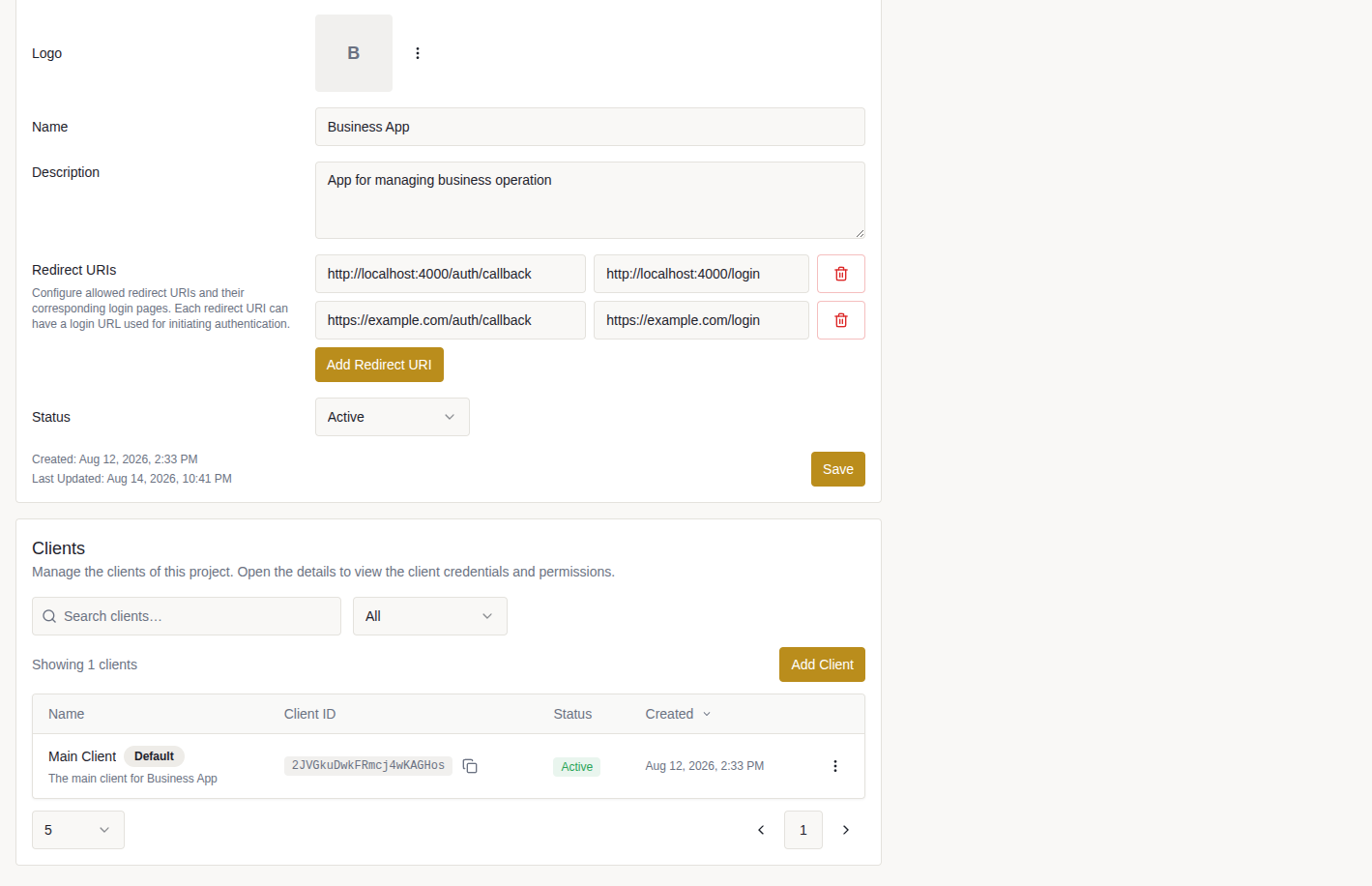Click 'The main client for Business App' text
Viewport: 1372px width, 886px height.
point(132,779)
